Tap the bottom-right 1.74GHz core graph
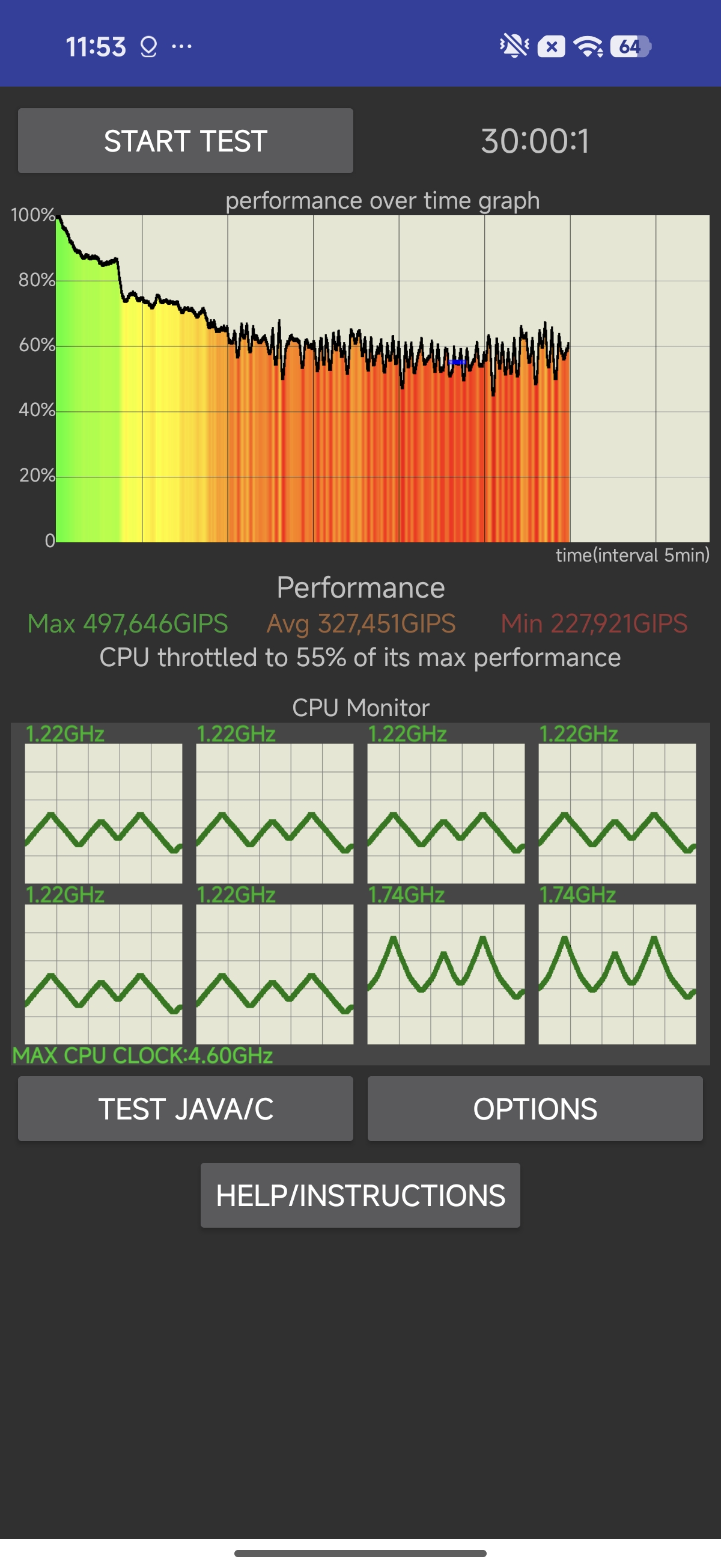The width and height of the screenshot is (721, 1568). 617,974
